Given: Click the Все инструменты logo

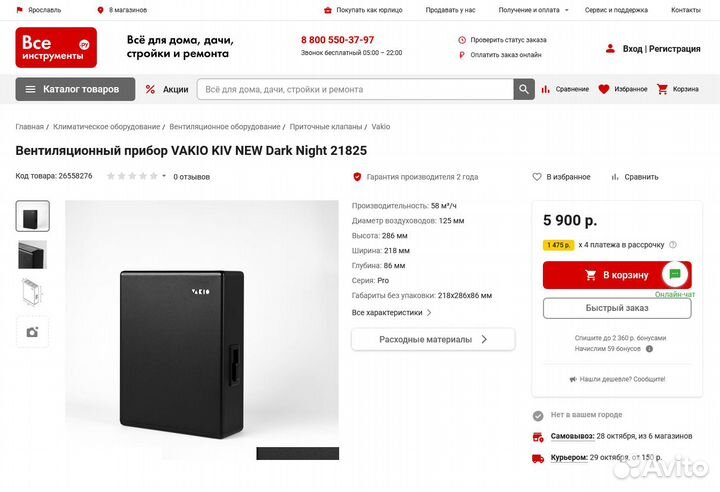Looking at the screenshot, I should (56, 47).
